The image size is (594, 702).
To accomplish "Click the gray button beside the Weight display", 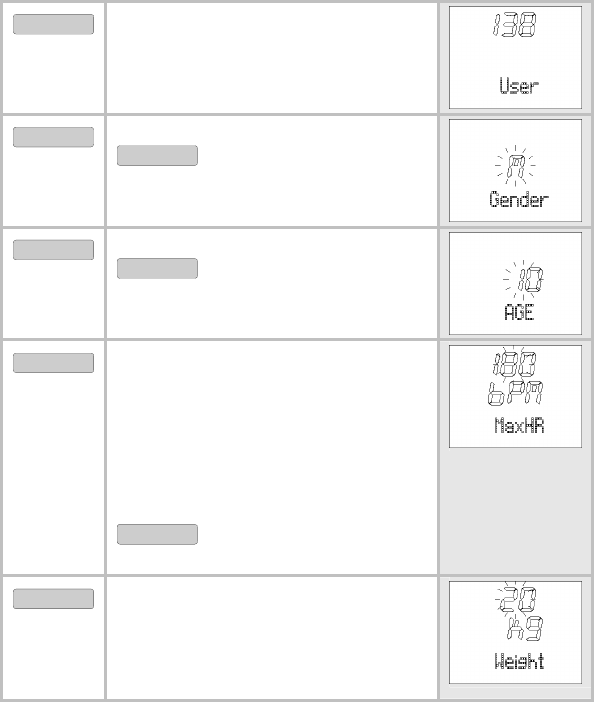I will (x=53, y=599).
